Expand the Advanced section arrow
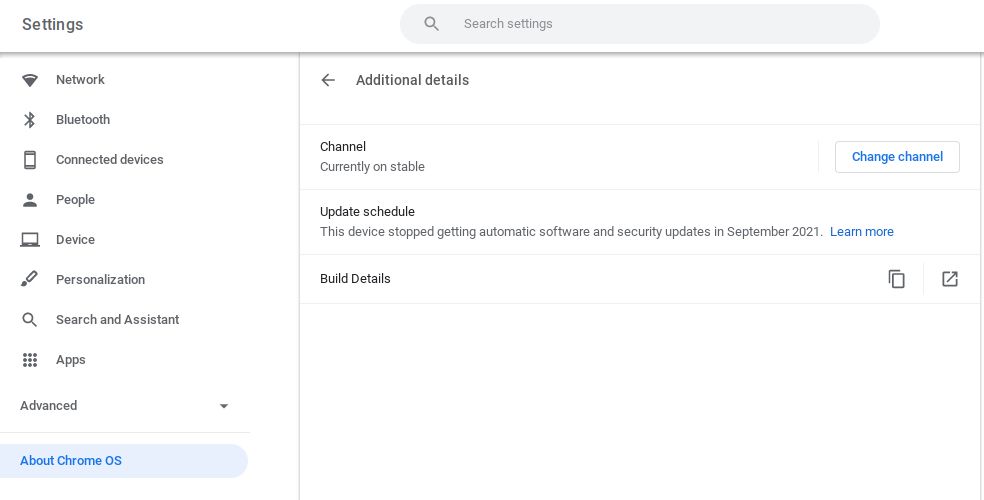Viewport: 984px width, 500px height. click(x=223, y=406)
